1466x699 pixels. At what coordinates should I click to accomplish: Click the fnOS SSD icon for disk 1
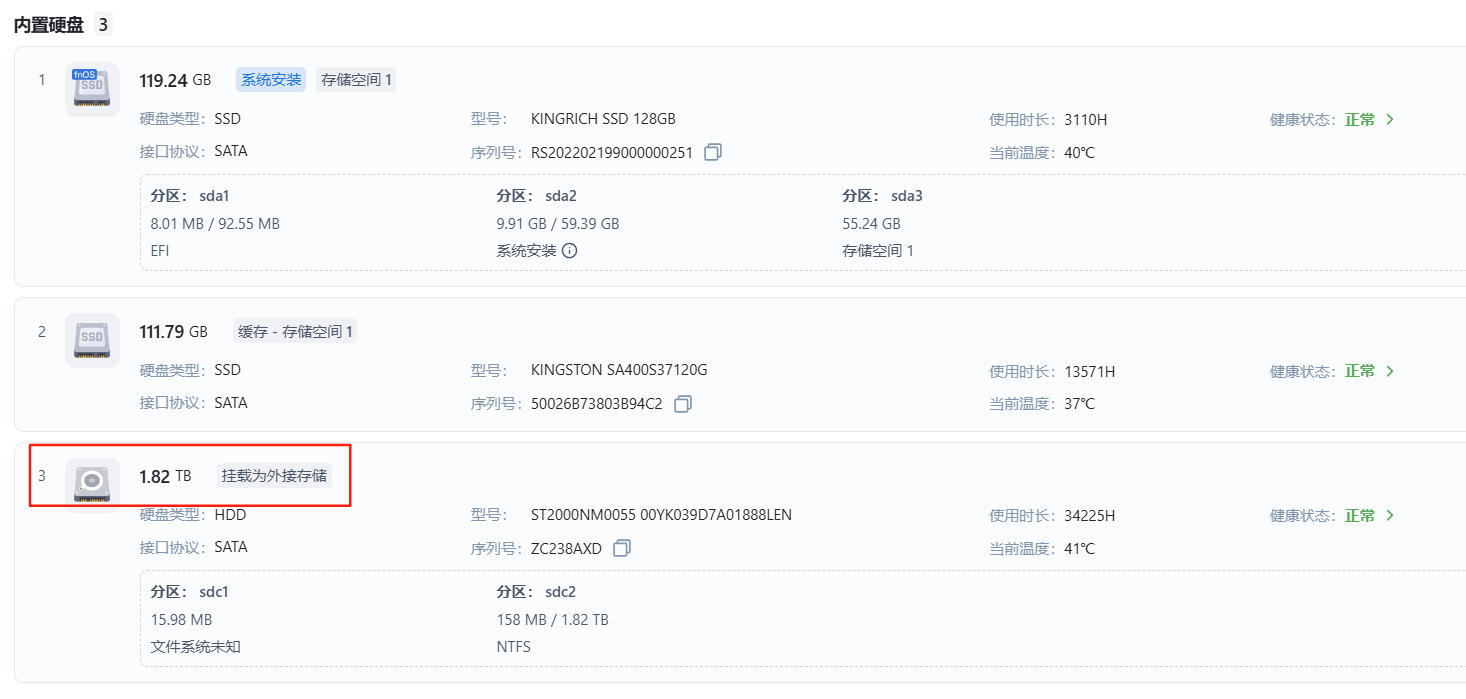tap(92, 89)
